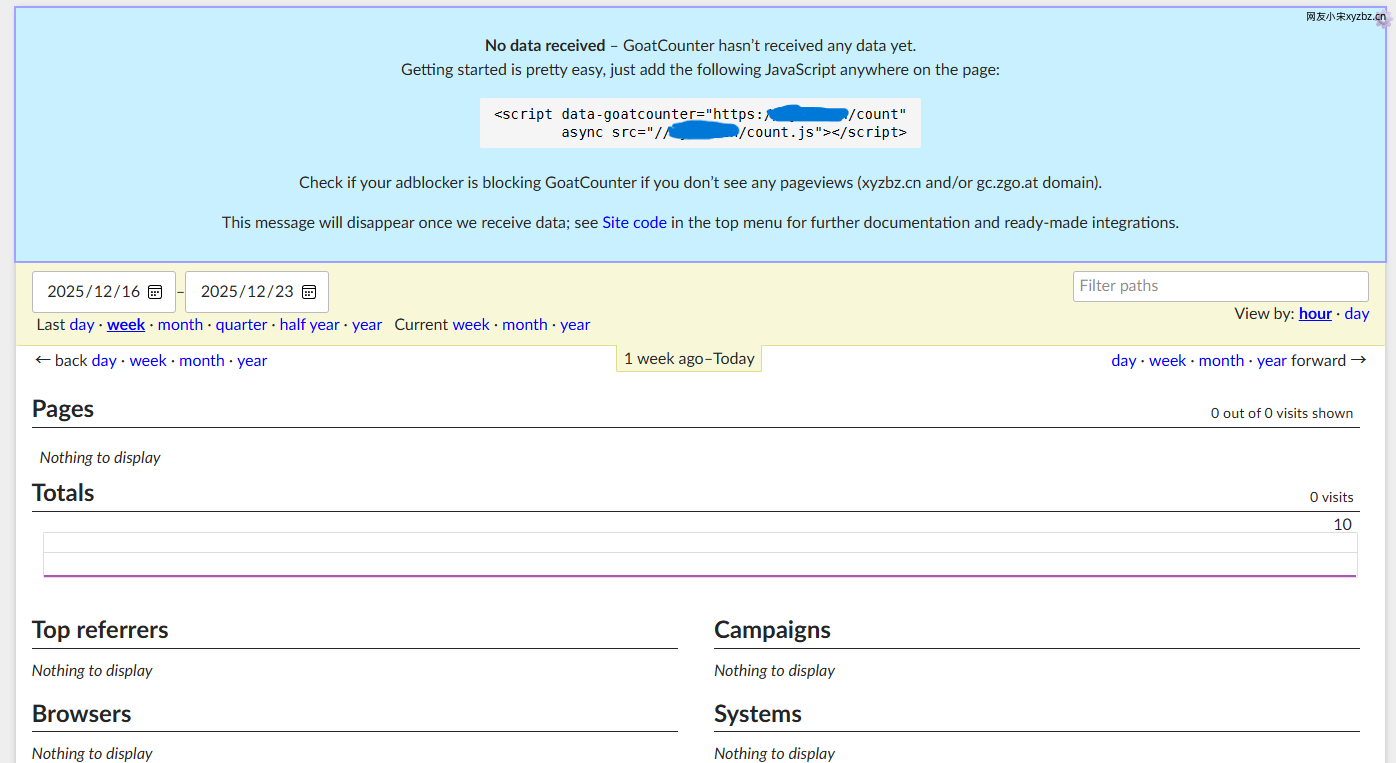This screenshot has height=763, width=1396.
Task: Open calendar picker on end date 2025/12/23
Action: [309, 292]
